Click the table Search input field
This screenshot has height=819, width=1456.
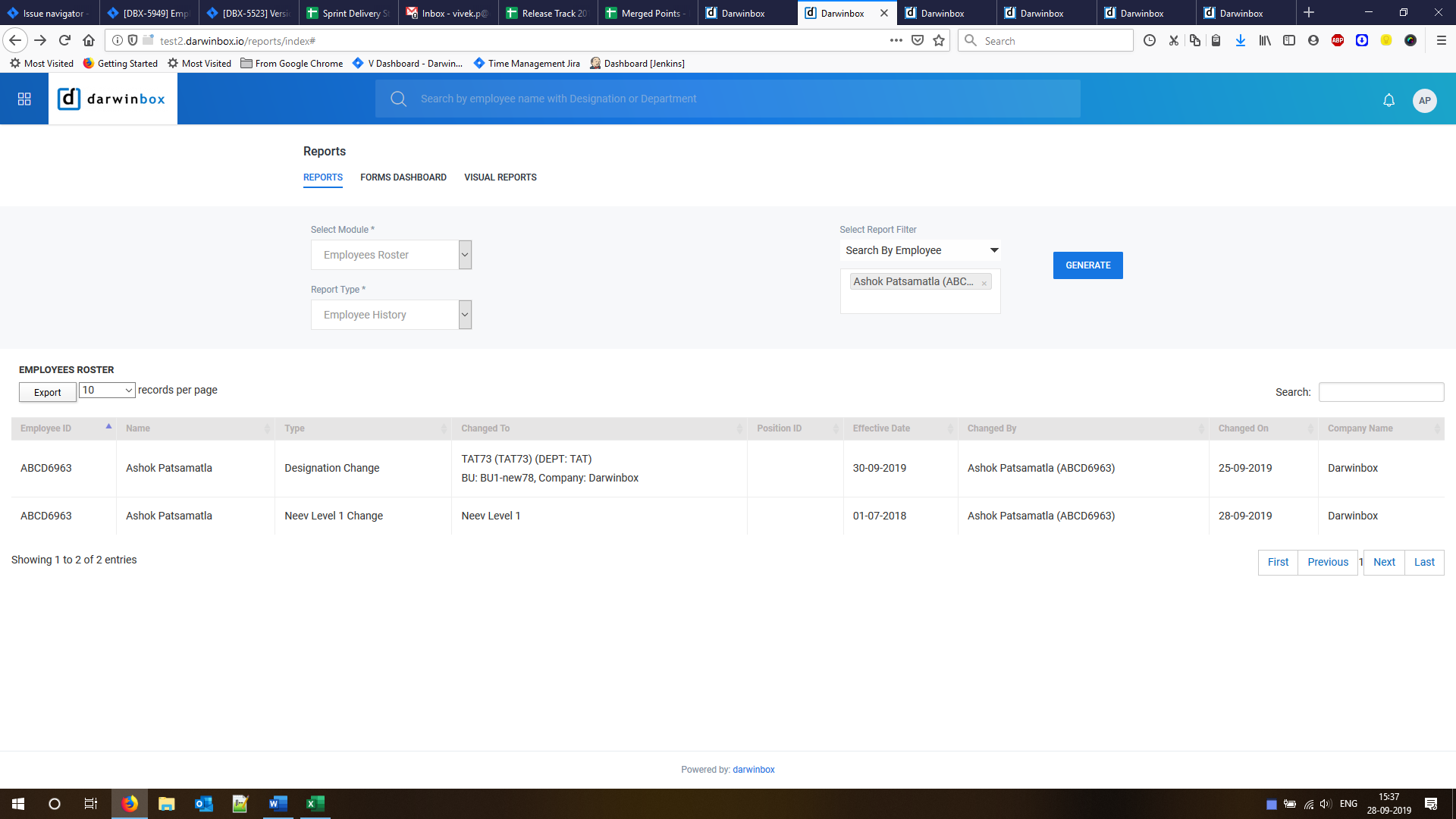[1380, 392]
